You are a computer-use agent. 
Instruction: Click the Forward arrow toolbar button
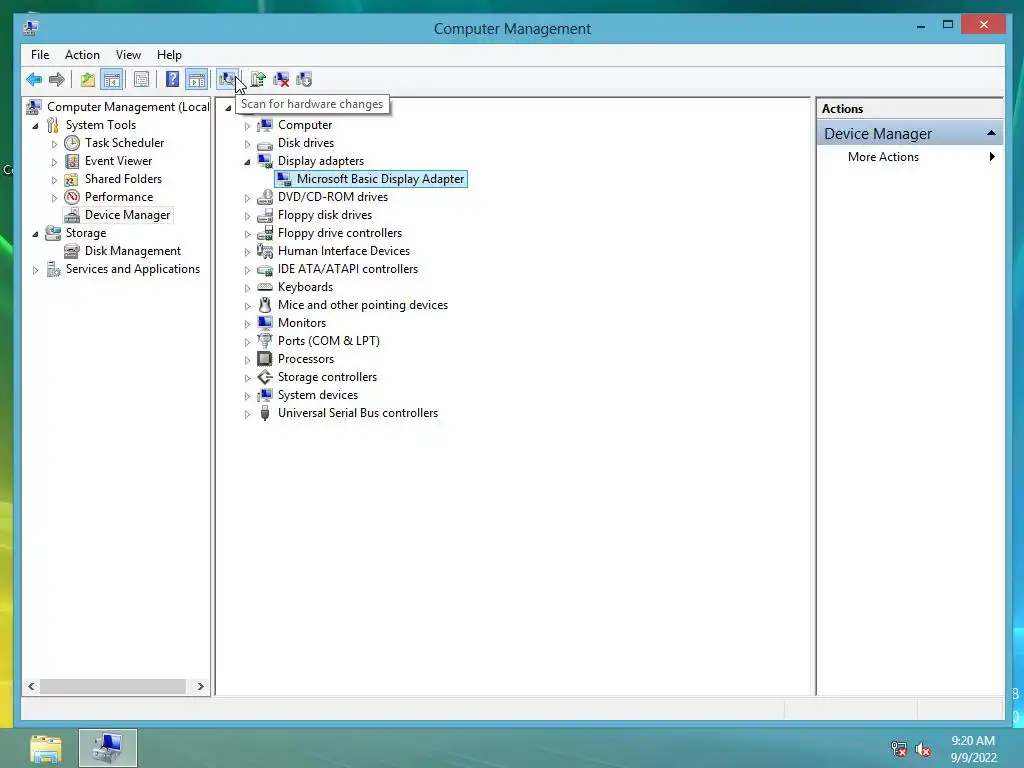click(57, 80)
